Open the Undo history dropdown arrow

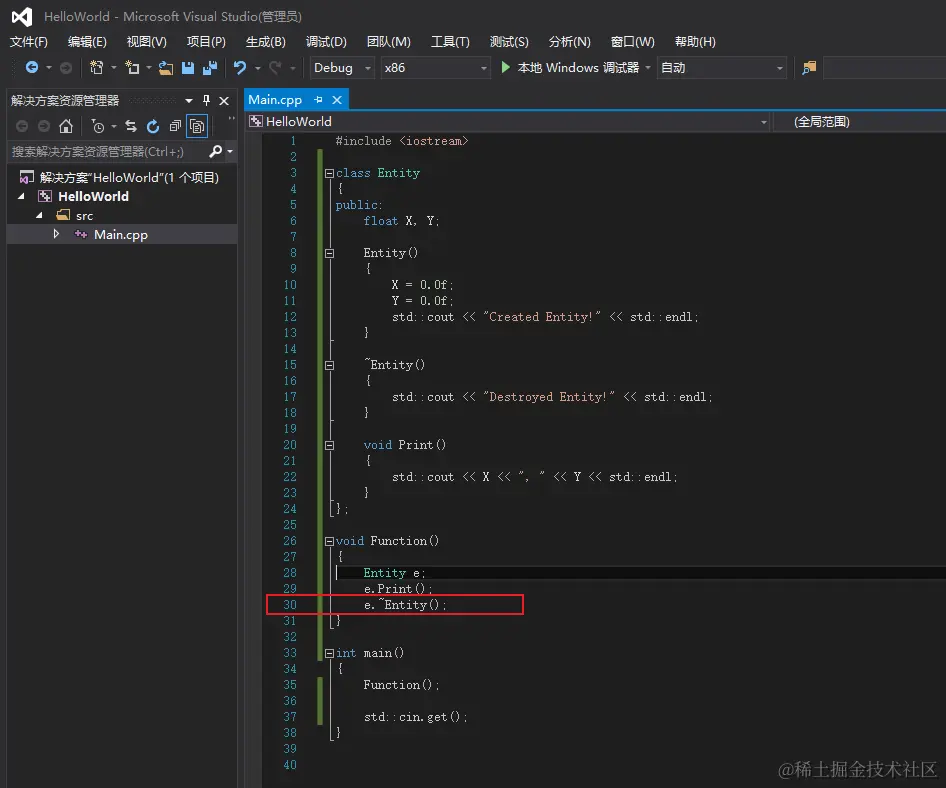click(258, 68)
